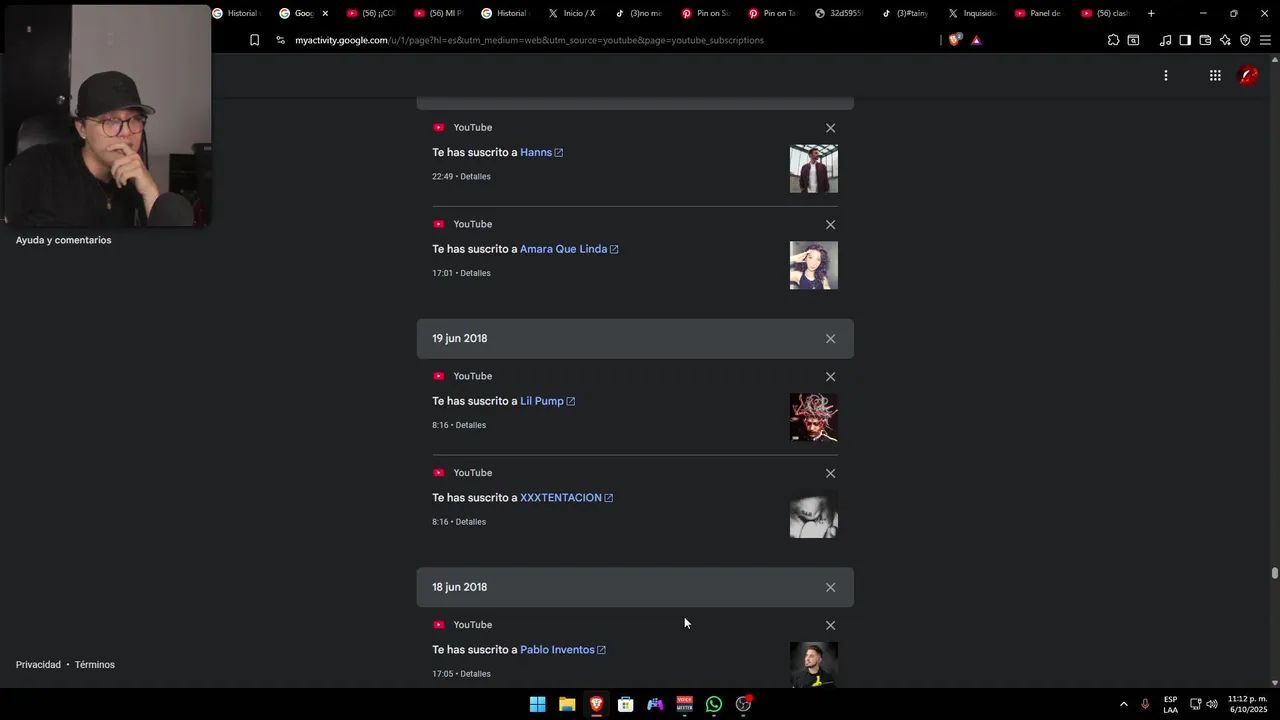Open the Windows Start menu
Screen dimensions: 1280x720
click(537, 704)
